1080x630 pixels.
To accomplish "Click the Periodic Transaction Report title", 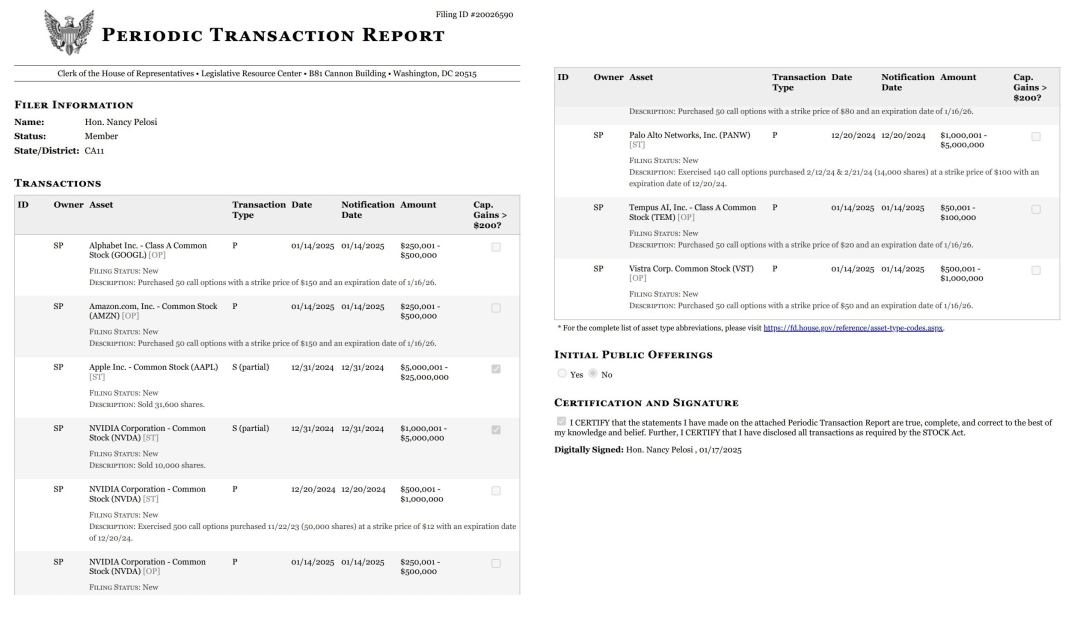I will tap(273, 35).
